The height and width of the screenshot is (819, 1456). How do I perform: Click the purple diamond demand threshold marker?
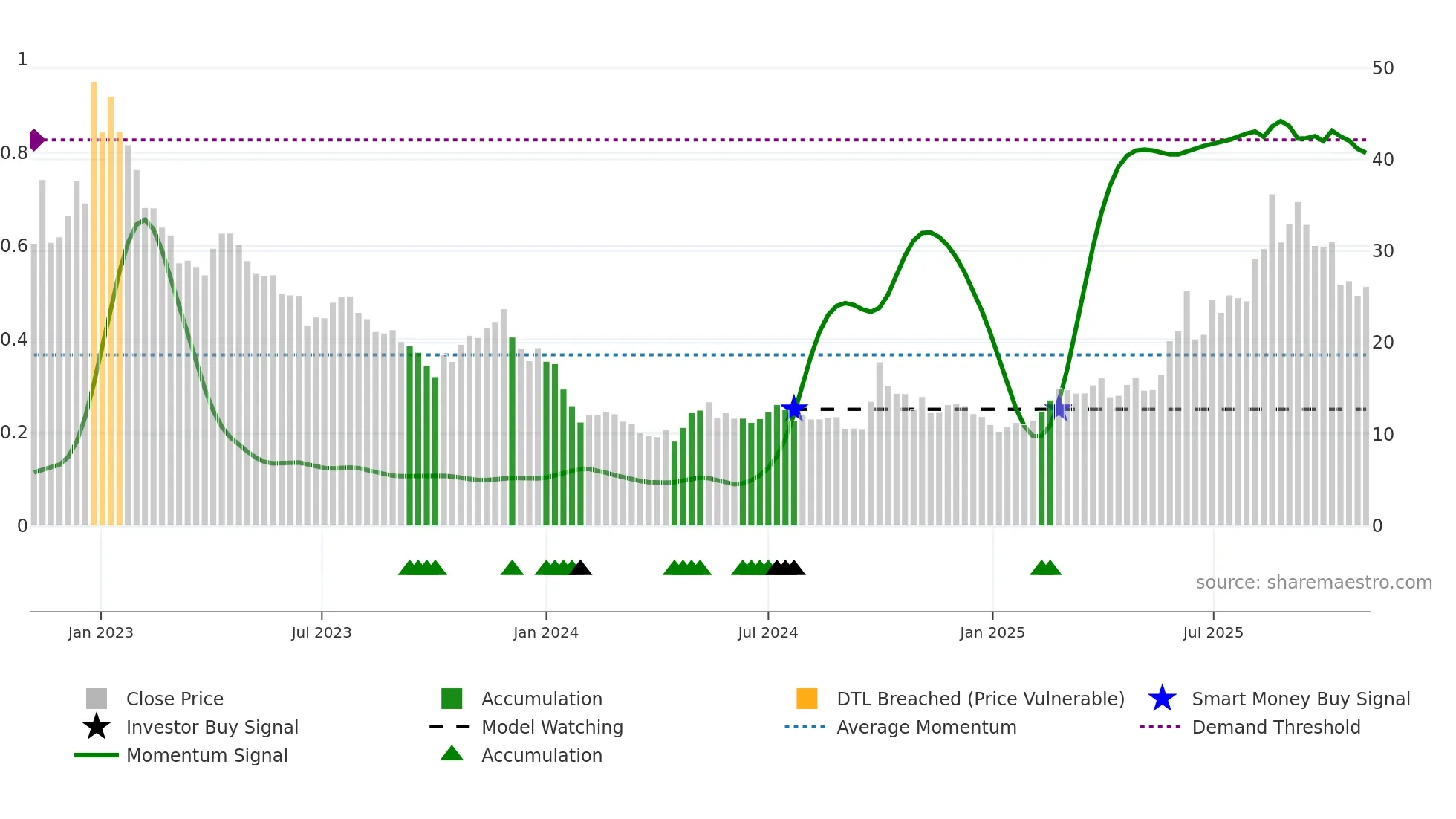pyautogui.click(x=36, y=140)
